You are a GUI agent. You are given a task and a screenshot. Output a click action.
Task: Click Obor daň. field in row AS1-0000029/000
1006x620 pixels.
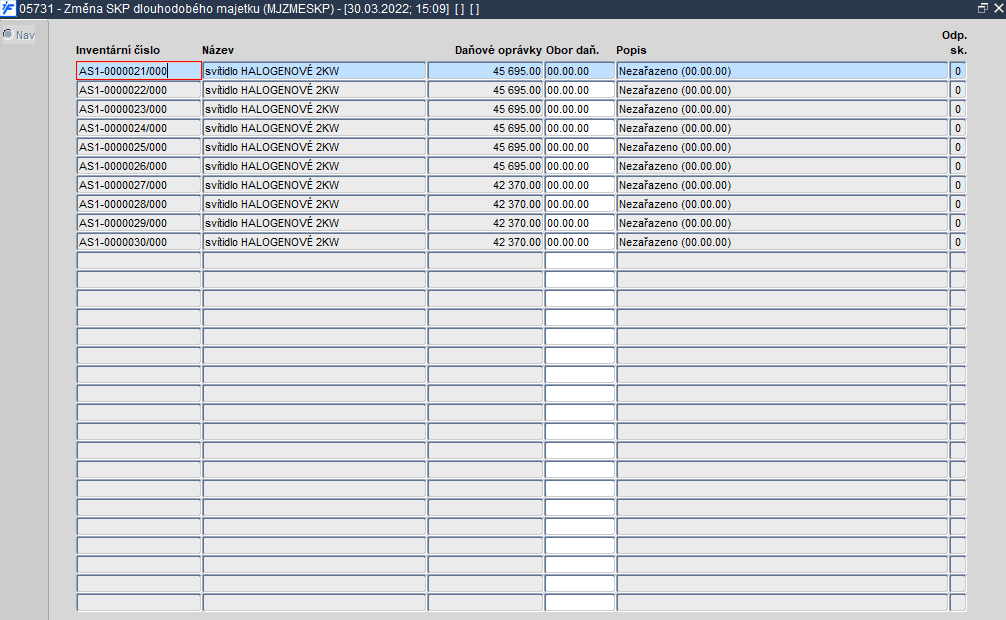pos(579,223)
